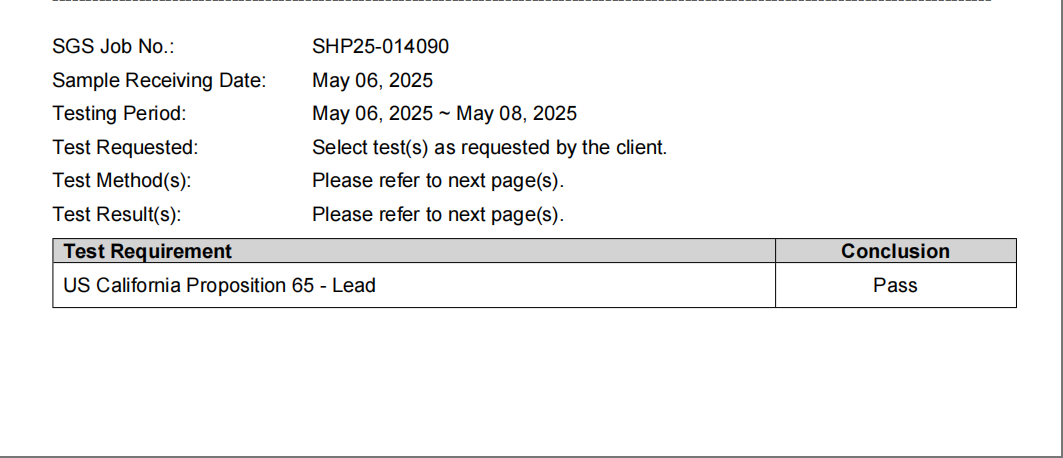Click the Testing Period label
This screenshot has height=458, width=1063.
(x=119, y=114)
